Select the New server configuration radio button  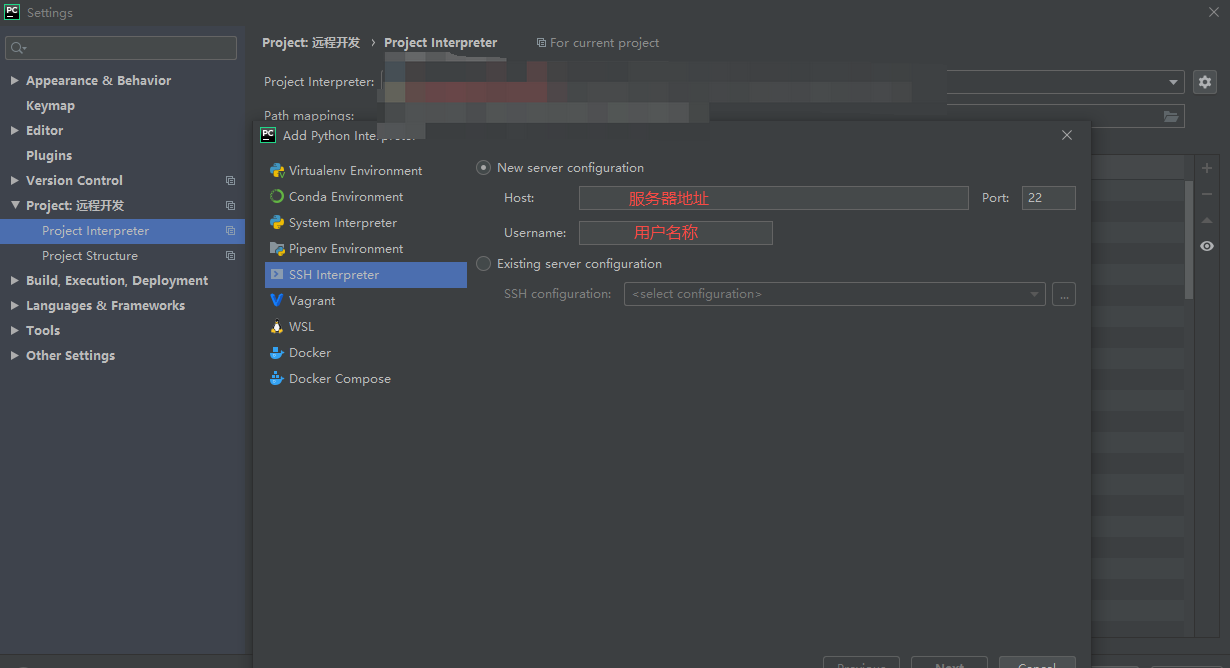point(484,168)
